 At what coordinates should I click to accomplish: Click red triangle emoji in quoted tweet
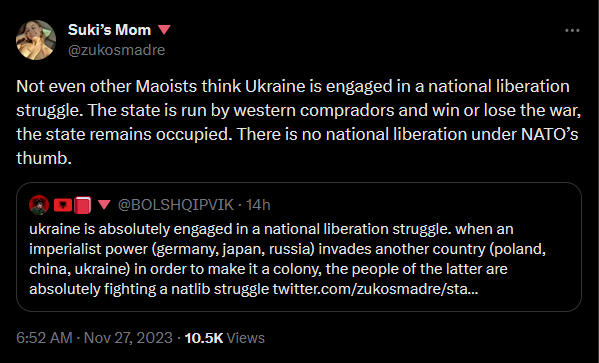pos(104,205)
